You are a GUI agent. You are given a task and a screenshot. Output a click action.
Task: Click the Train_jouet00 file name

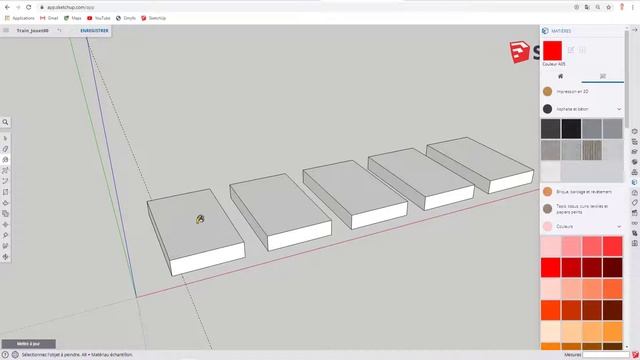(33, 31)
